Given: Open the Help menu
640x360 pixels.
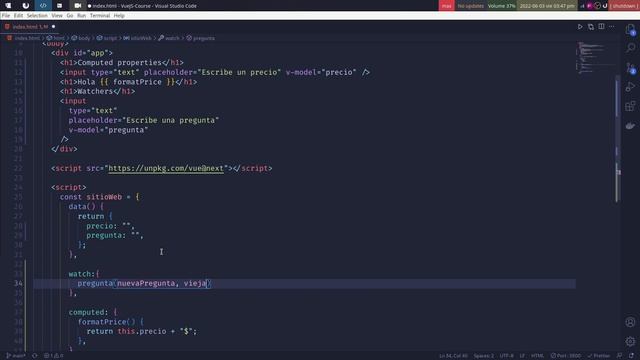Looking at the screenshot, I should click(119, 16).
